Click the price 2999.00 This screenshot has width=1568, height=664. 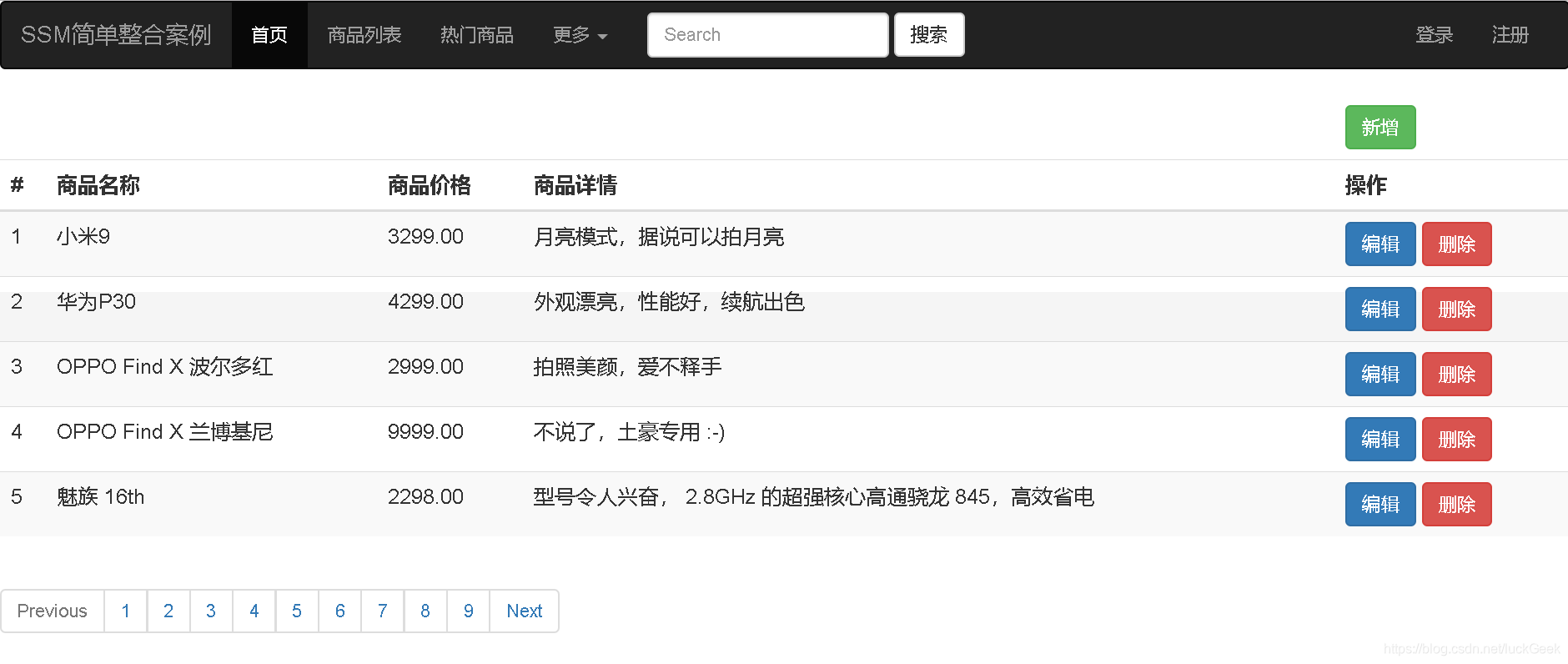[425, 367]
